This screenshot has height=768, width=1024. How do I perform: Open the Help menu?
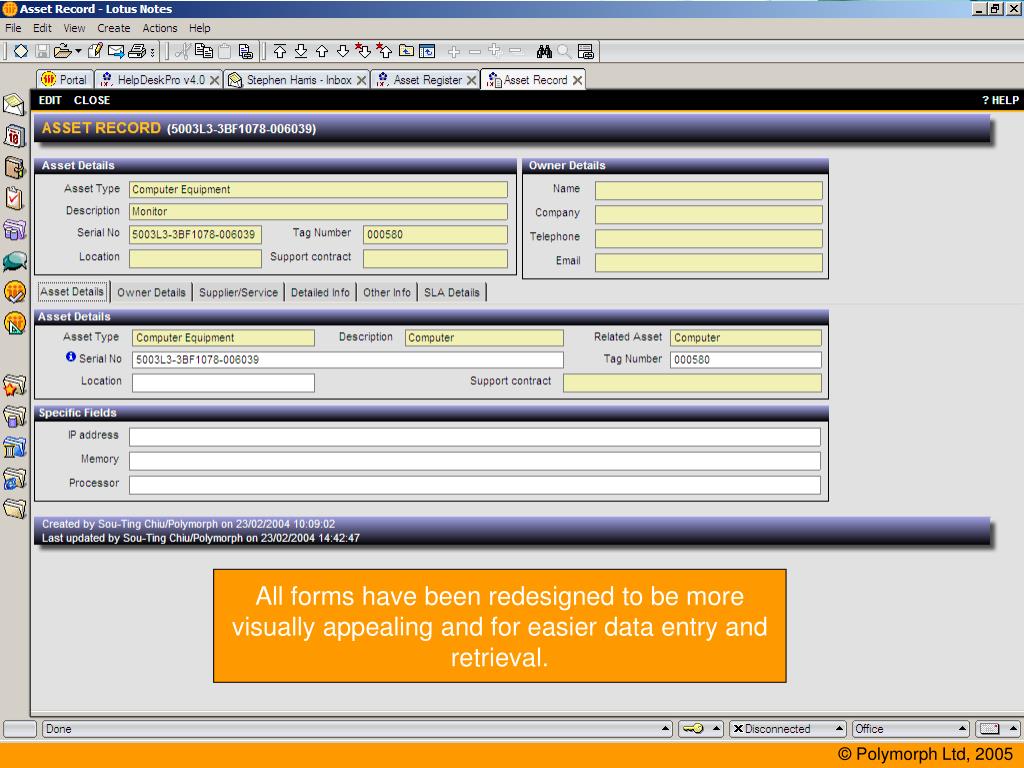(x=200, y=28)
